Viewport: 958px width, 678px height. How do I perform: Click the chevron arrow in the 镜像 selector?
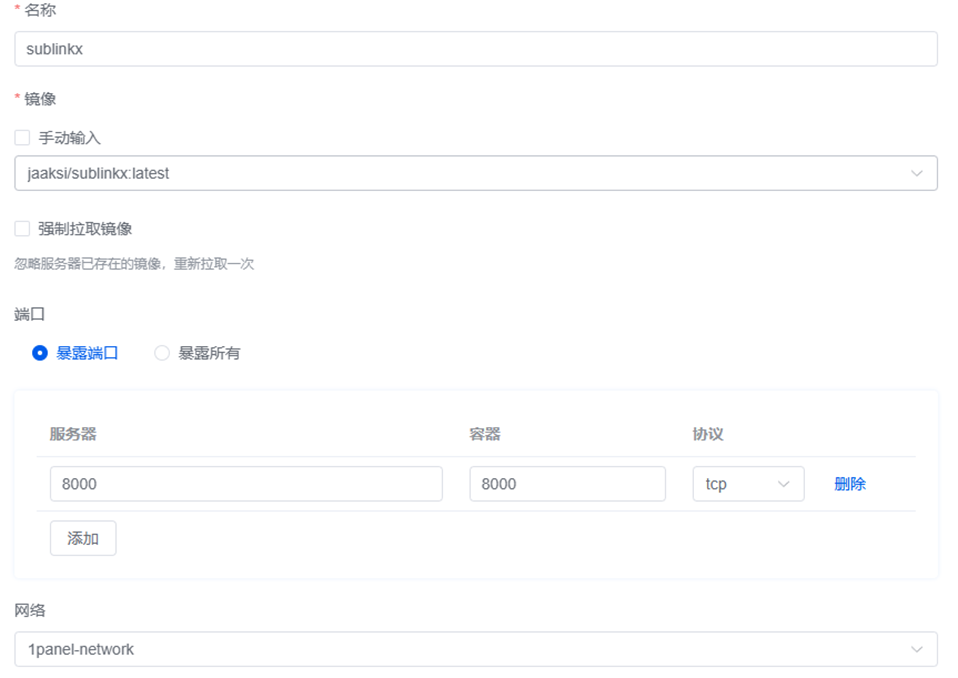[x=916, y=174]
